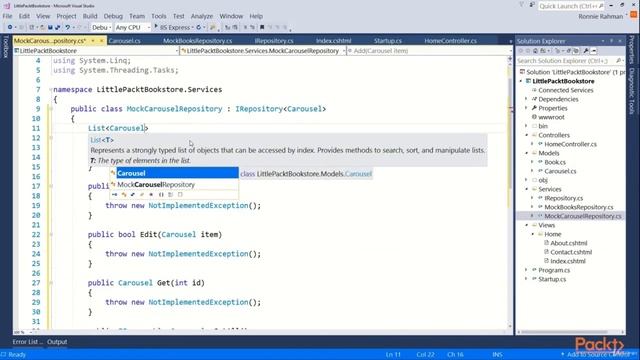Open the Toolbox side panel

point(6,47)
